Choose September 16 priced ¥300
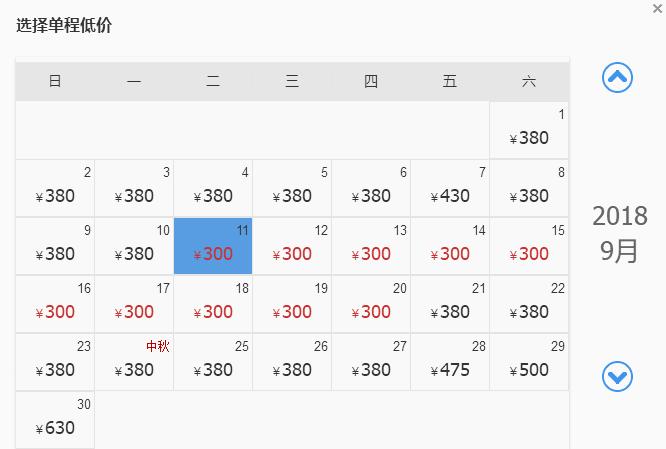The width and height of the screenshot is (666, 449). pyautogui.click(x=55, y=304)
